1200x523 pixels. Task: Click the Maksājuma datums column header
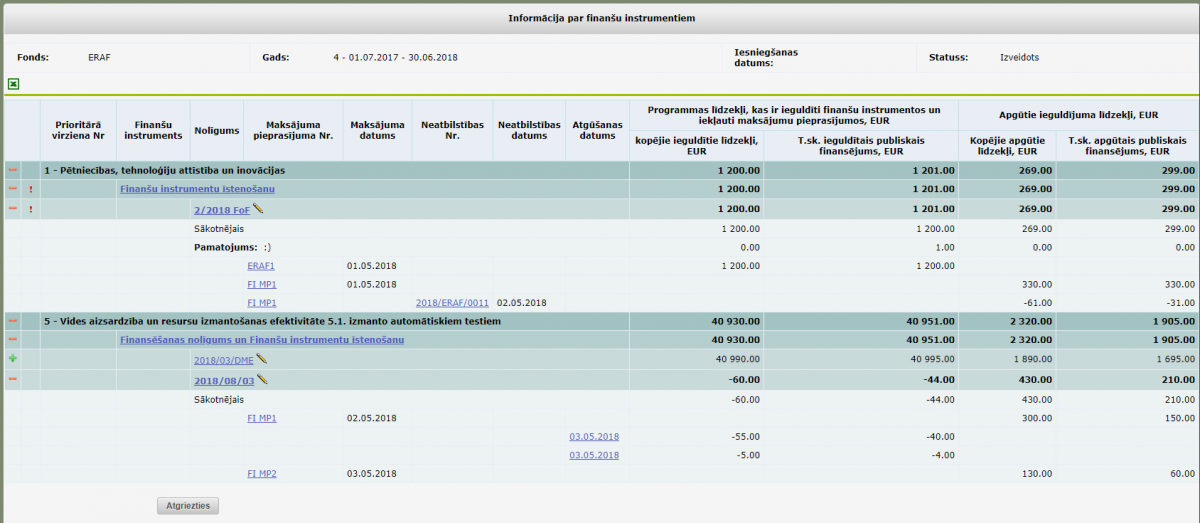[376, 130]
